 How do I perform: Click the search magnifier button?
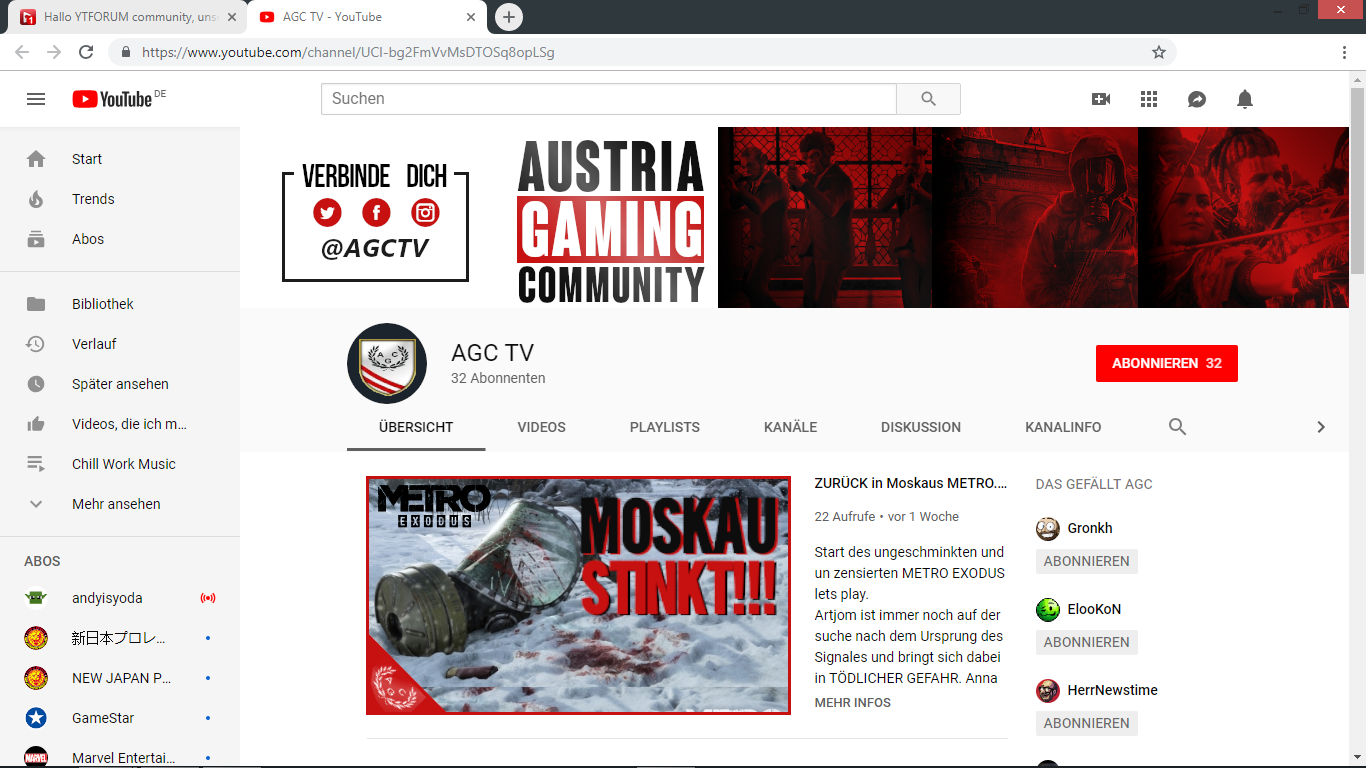coord(928,99)
